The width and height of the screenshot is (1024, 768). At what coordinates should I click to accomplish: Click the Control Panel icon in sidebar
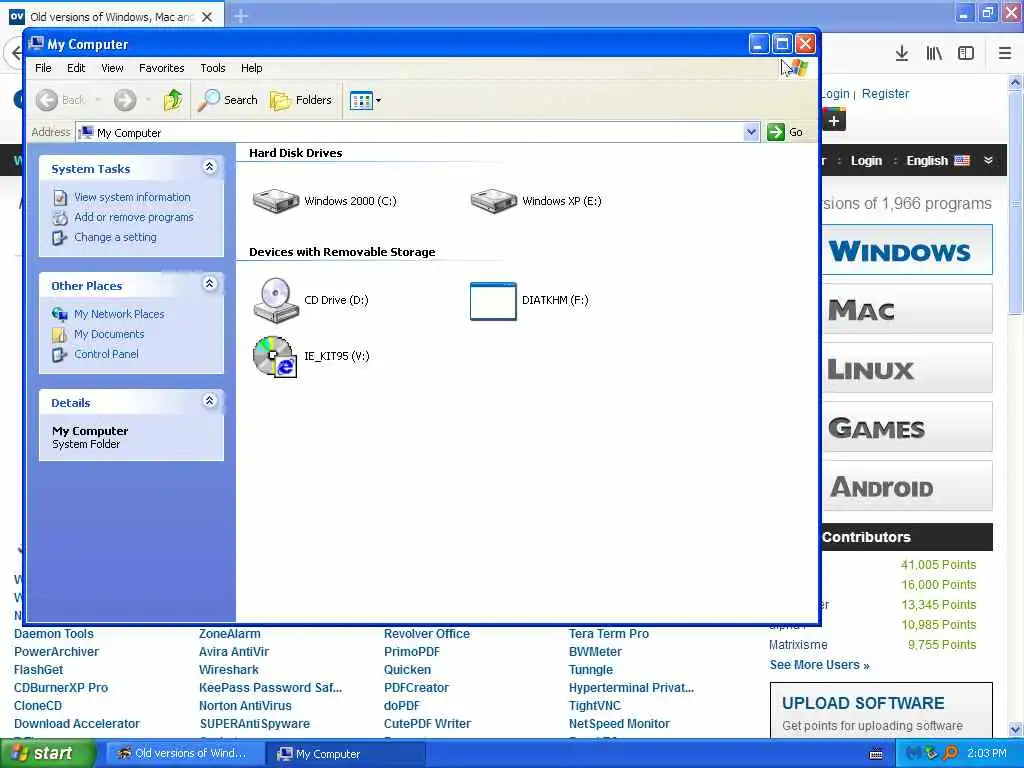click(60, 354)
